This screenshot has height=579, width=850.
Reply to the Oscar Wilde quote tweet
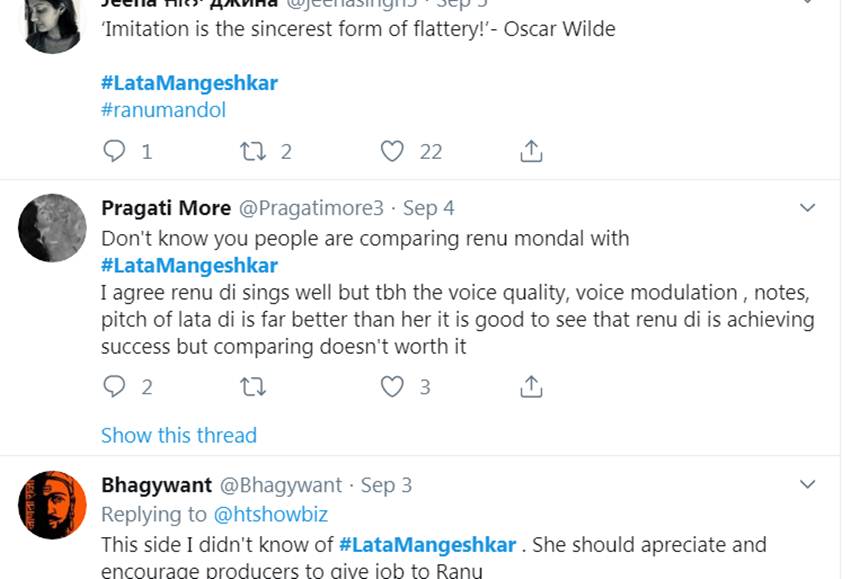(x=115, y=151)
